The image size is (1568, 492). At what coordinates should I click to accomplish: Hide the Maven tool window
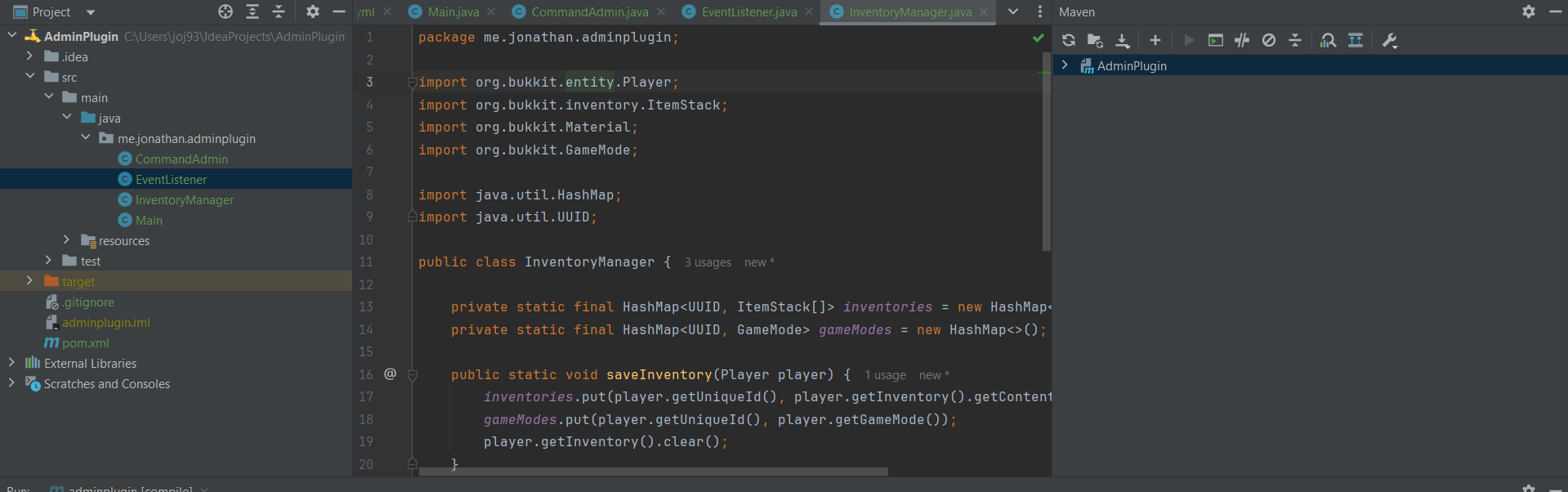pos(1556,11)
